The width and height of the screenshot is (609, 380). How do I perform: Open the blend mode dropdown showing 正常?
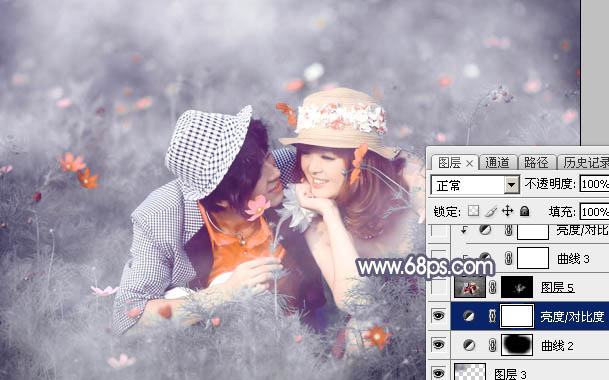coord(475,185)
